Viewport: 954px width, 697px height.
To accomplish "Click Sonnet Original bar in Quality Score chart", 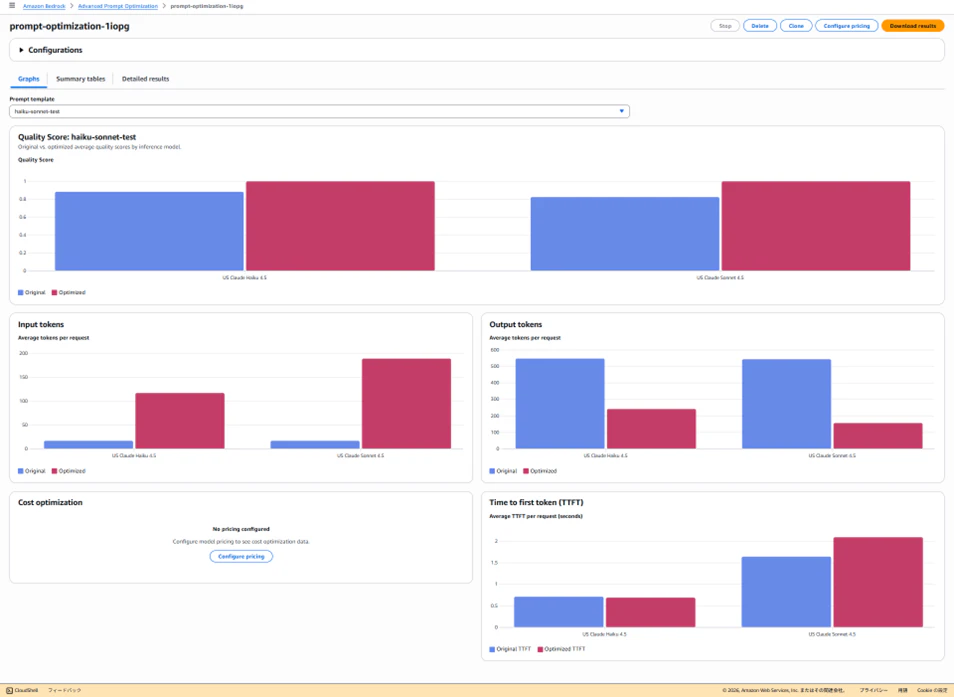I will coord(625,234).
